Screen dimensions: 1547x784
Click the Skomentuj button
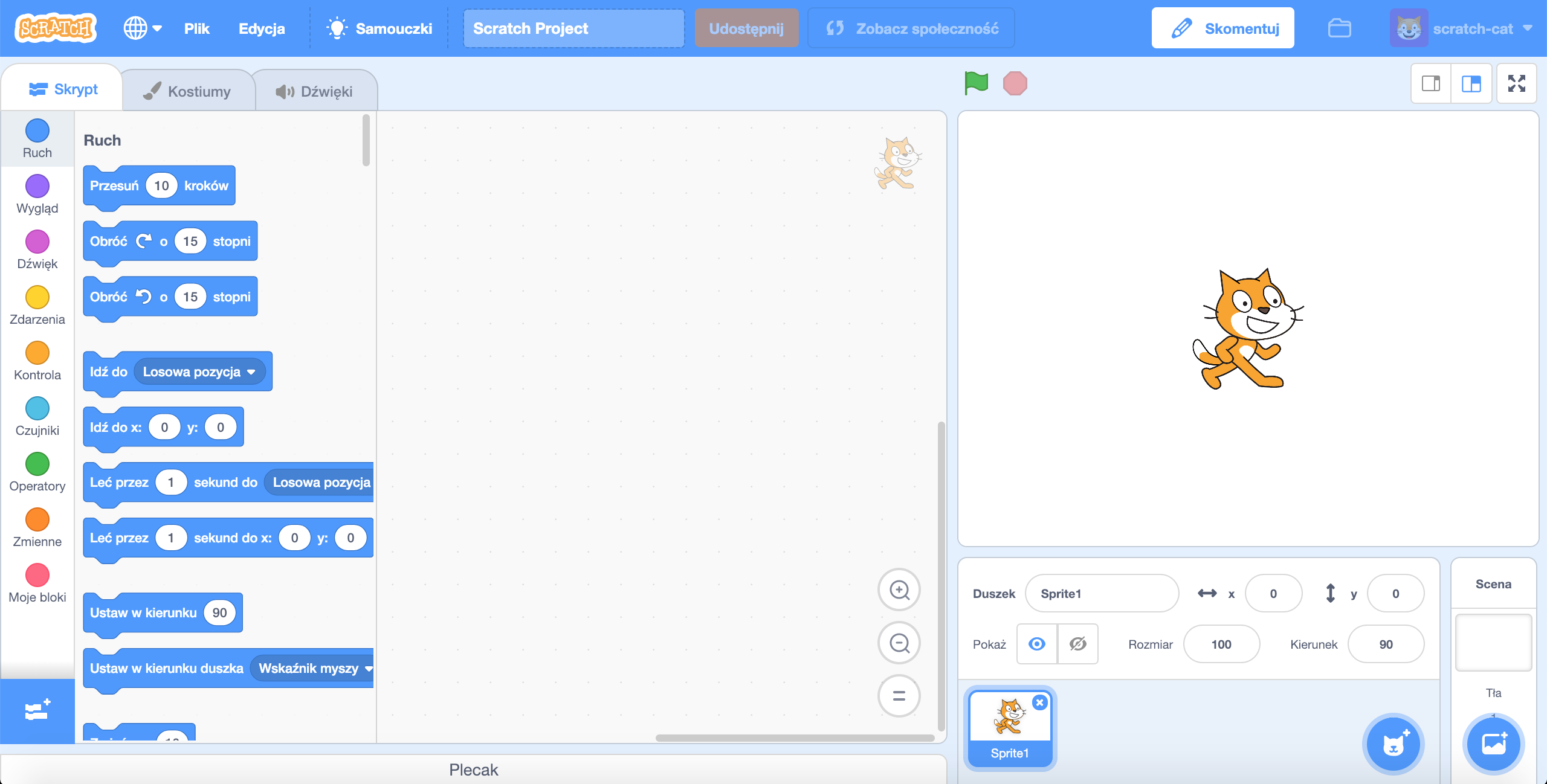click(1223, 27)
